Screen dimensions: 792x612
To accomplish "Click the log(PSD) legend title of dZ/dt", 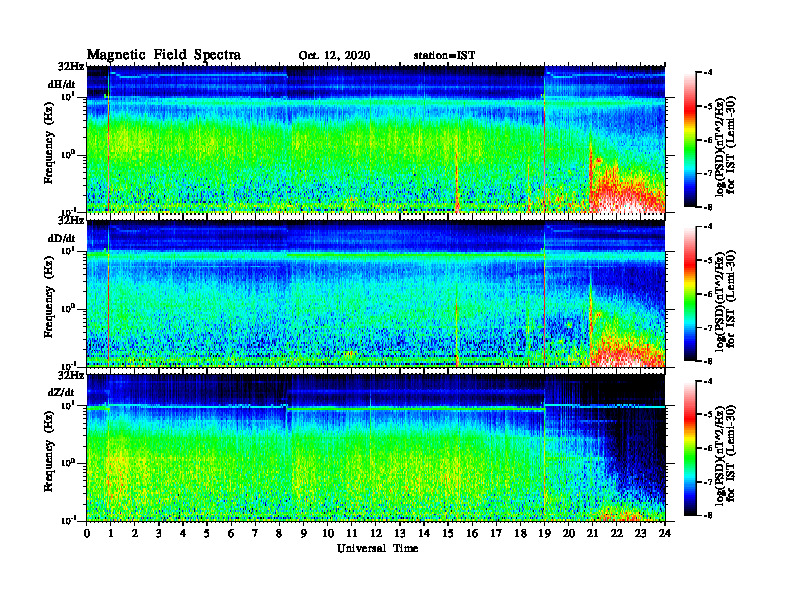I will point(725,454).
